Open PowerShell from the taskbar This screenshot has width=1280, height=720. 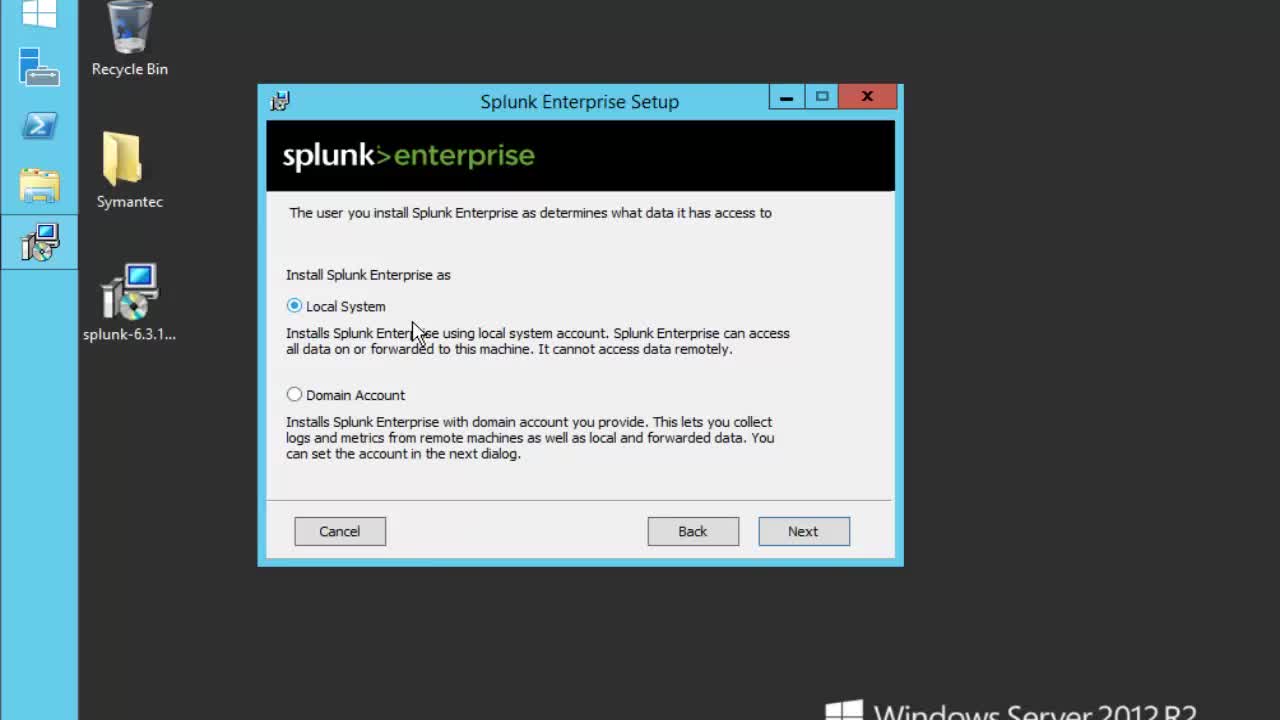tap(39, 126)
